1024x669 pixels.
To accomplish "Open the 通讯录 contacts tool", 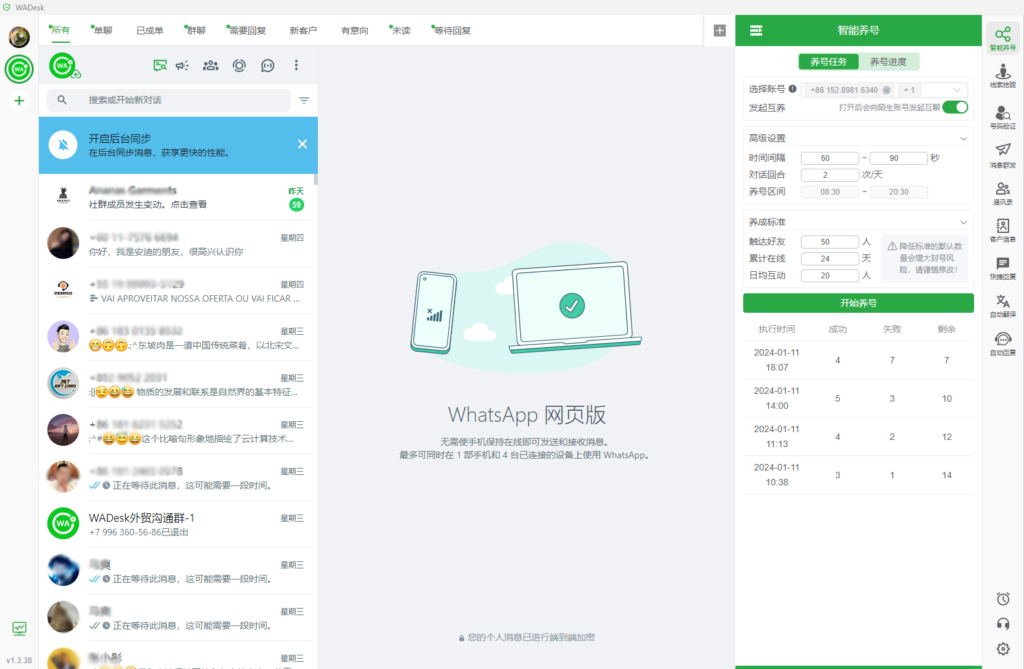I will (x=1002, y=193).
